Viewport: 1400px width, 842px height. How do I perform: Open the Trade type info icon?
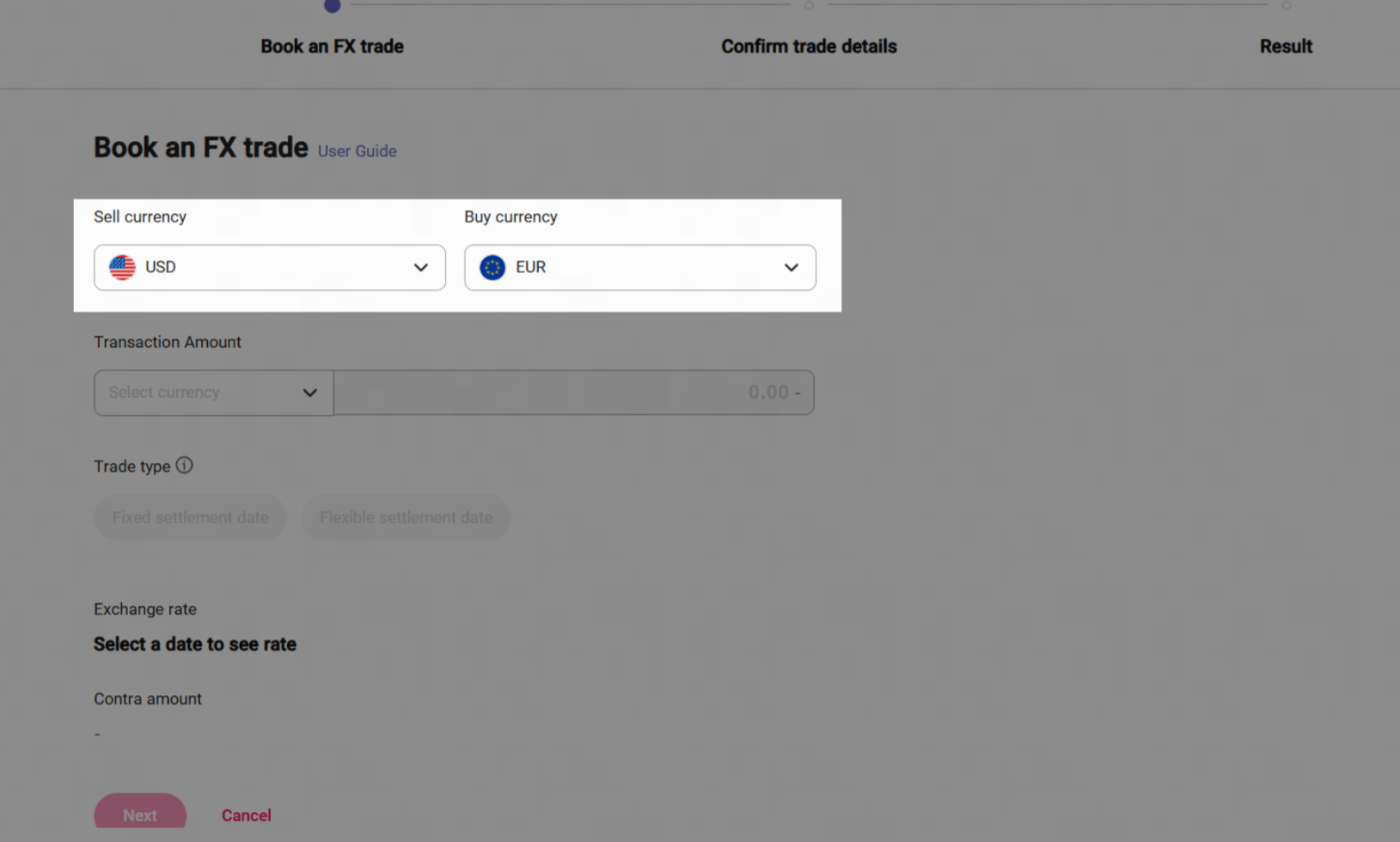point(185,465)
